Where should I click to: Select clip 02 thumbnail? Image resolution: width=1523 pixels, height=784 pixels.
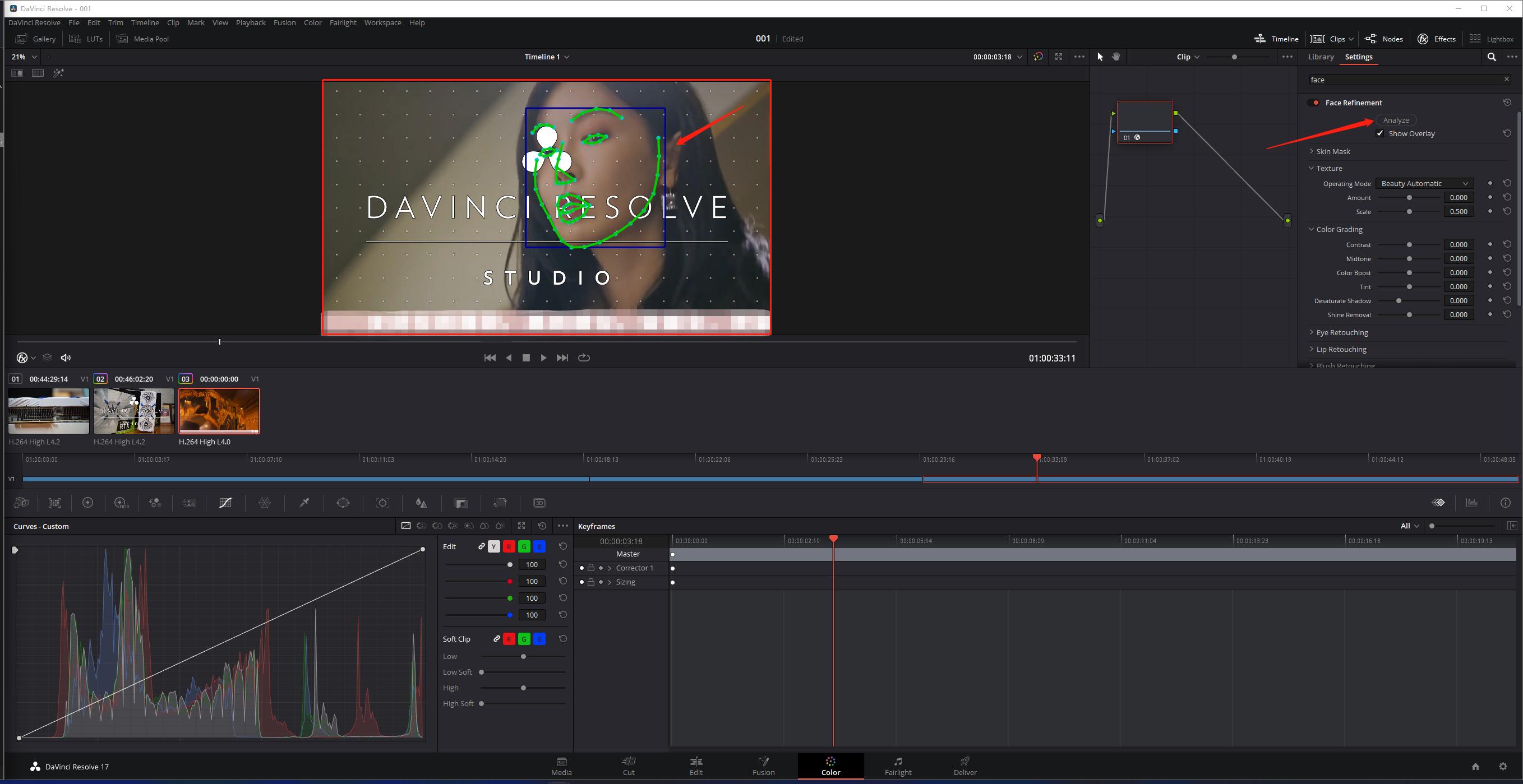coord(133,411)
